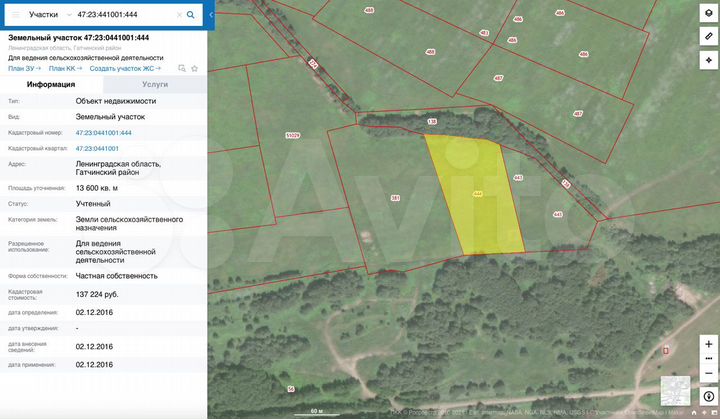Click the basemap preview thumbnail
Image resolution: width=720 pixels, height=419 pixels.
[675, 391]
